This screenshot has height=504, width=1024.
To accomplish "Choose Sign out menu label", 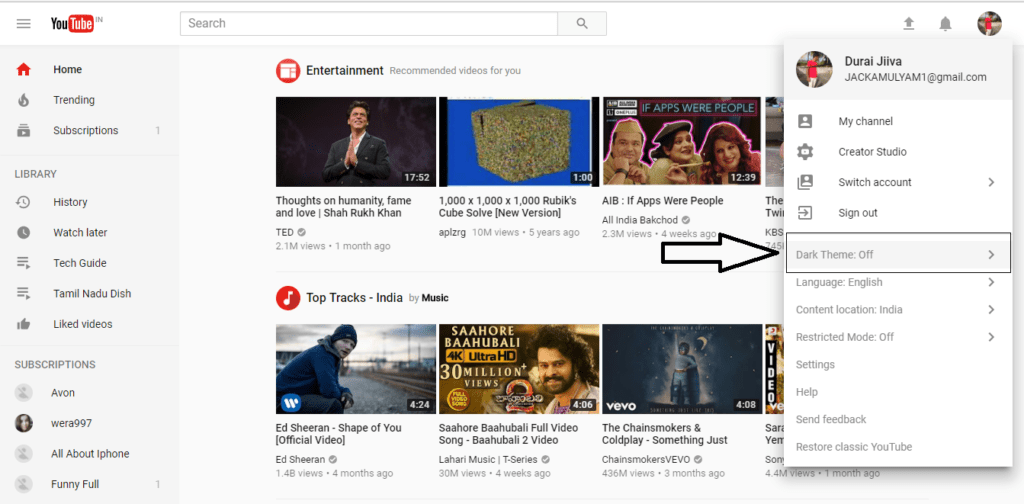I will 858,213.
